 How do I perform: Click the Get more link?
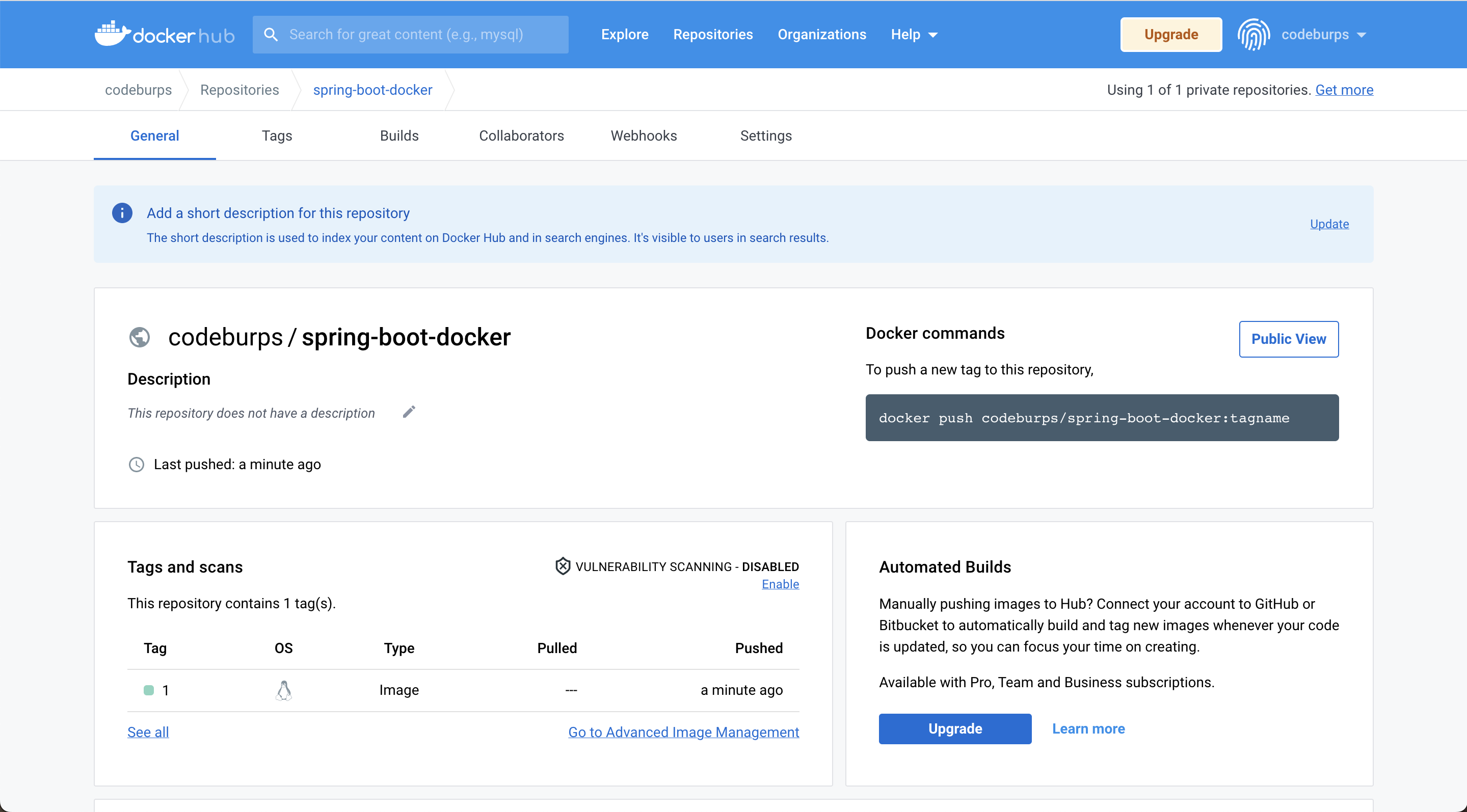pyautogui.click(x=1344, y=90)
